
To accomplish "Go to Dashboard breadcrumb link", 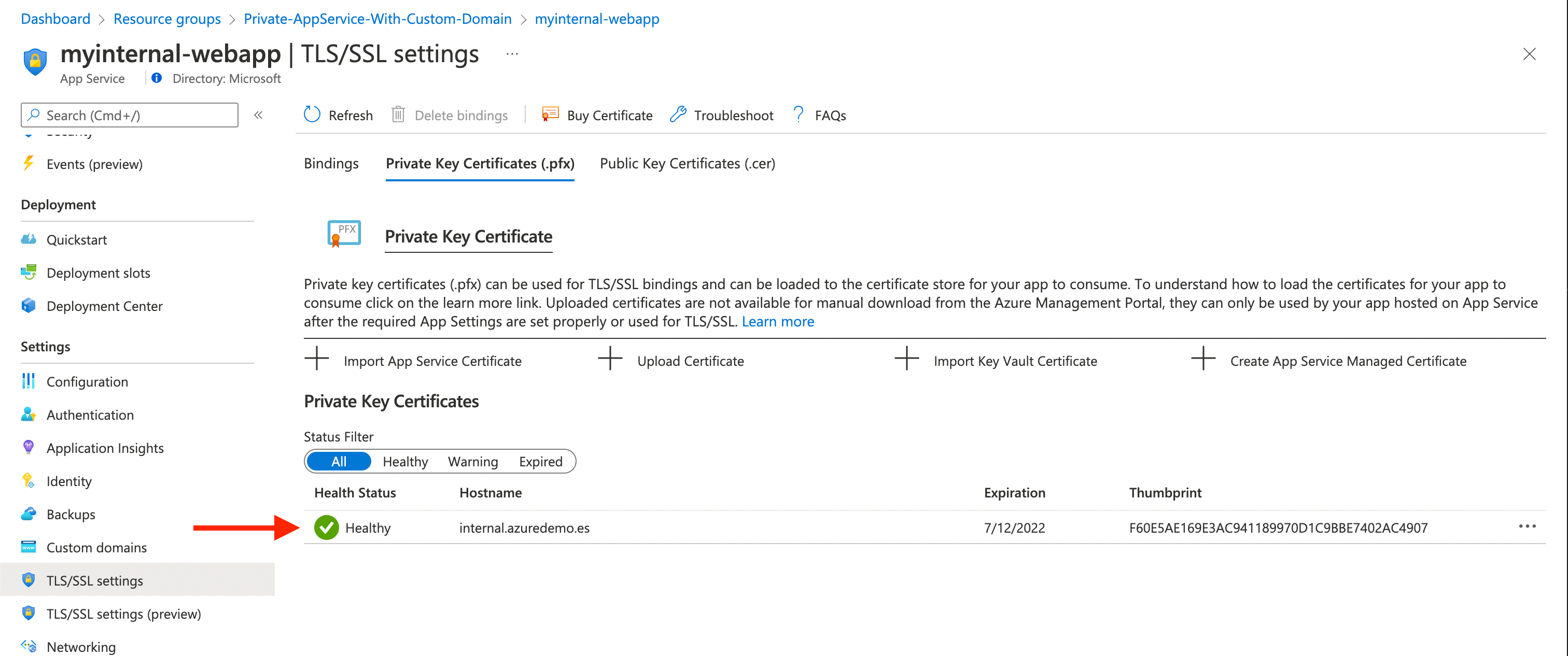I will (x=55, y=18).
